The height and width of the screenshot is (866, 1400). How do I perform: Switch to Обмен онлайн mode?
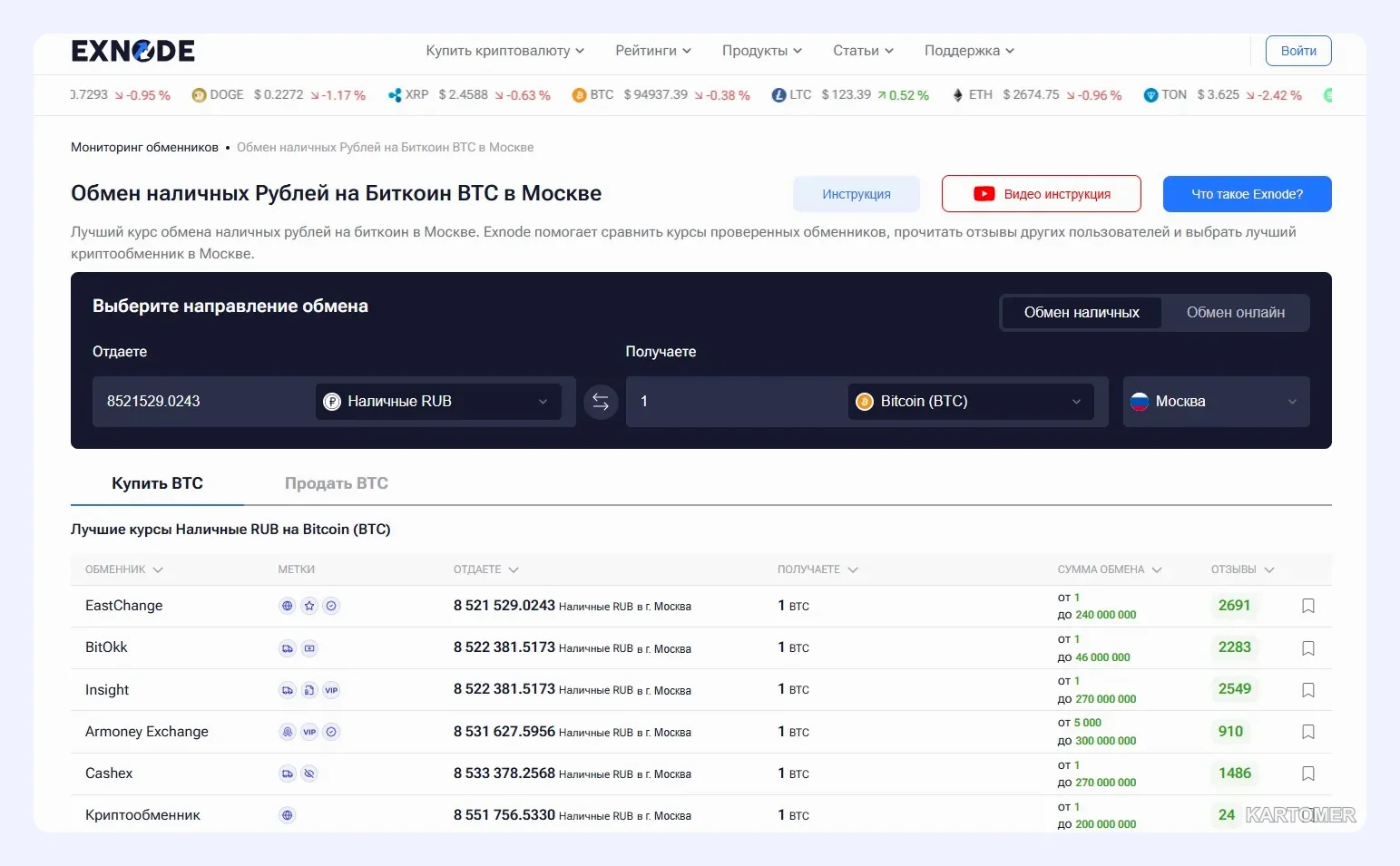coord(1236,313)
